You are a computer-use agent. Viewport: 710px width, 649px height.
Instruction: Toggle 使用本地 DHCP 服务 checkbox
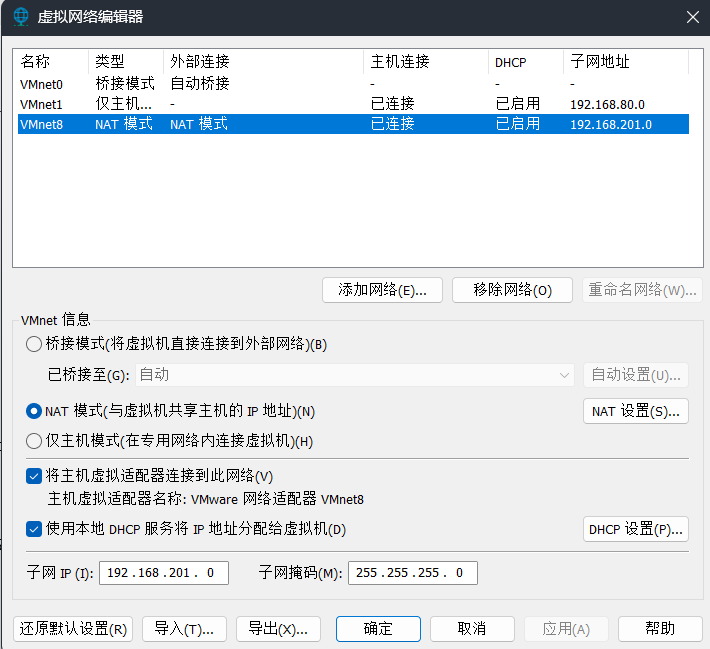[34, 529]
